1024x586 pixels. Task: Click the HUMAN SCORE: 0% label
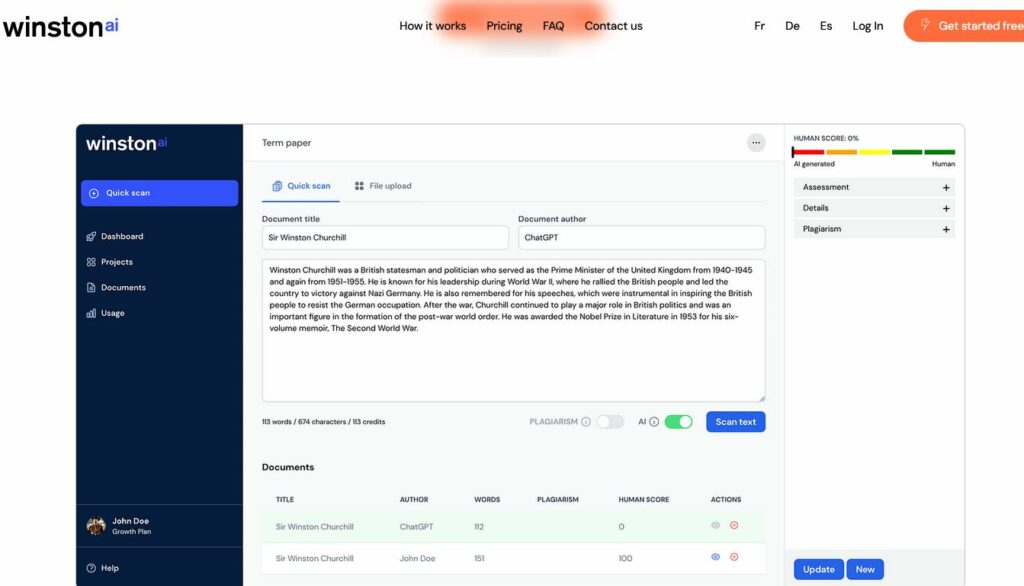[x=826, y=138]
